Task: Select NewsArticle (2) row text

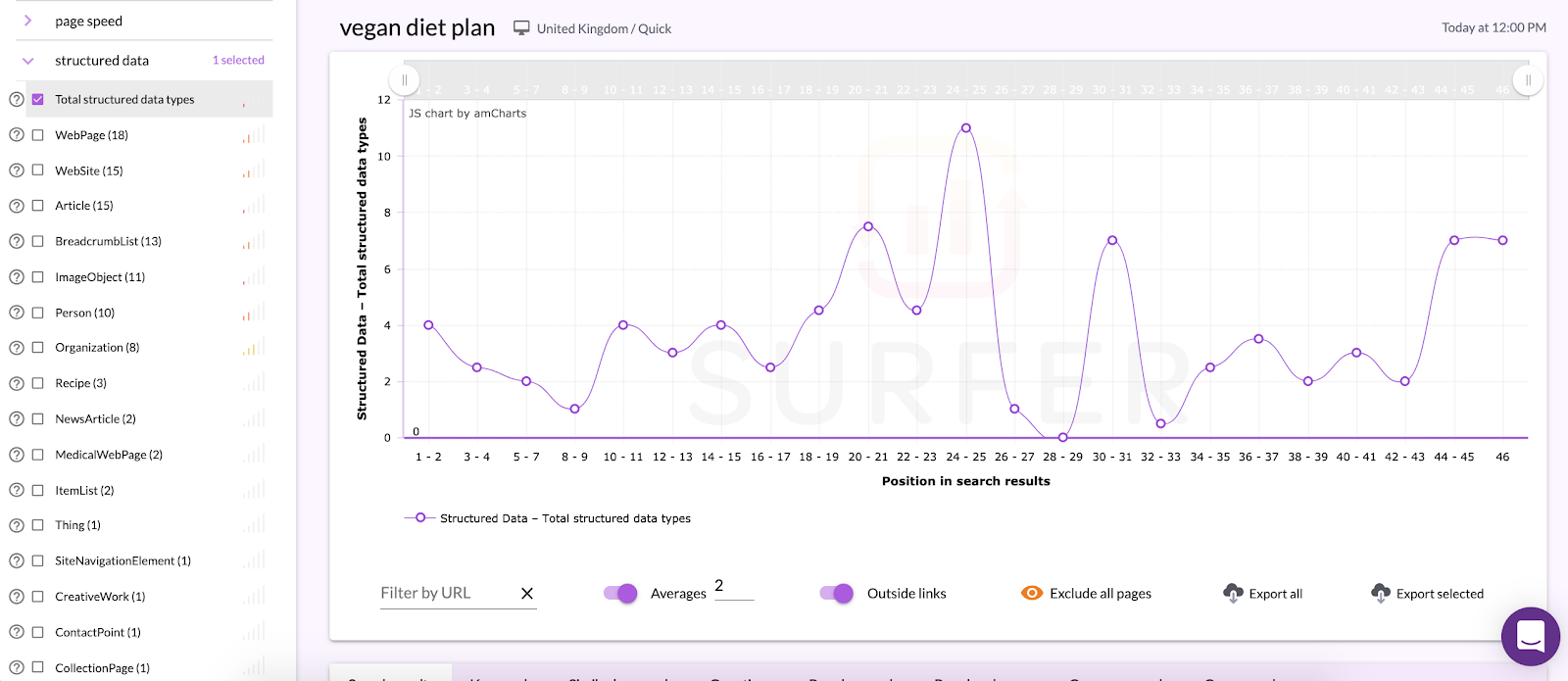Action: click(x=95, y=419)
